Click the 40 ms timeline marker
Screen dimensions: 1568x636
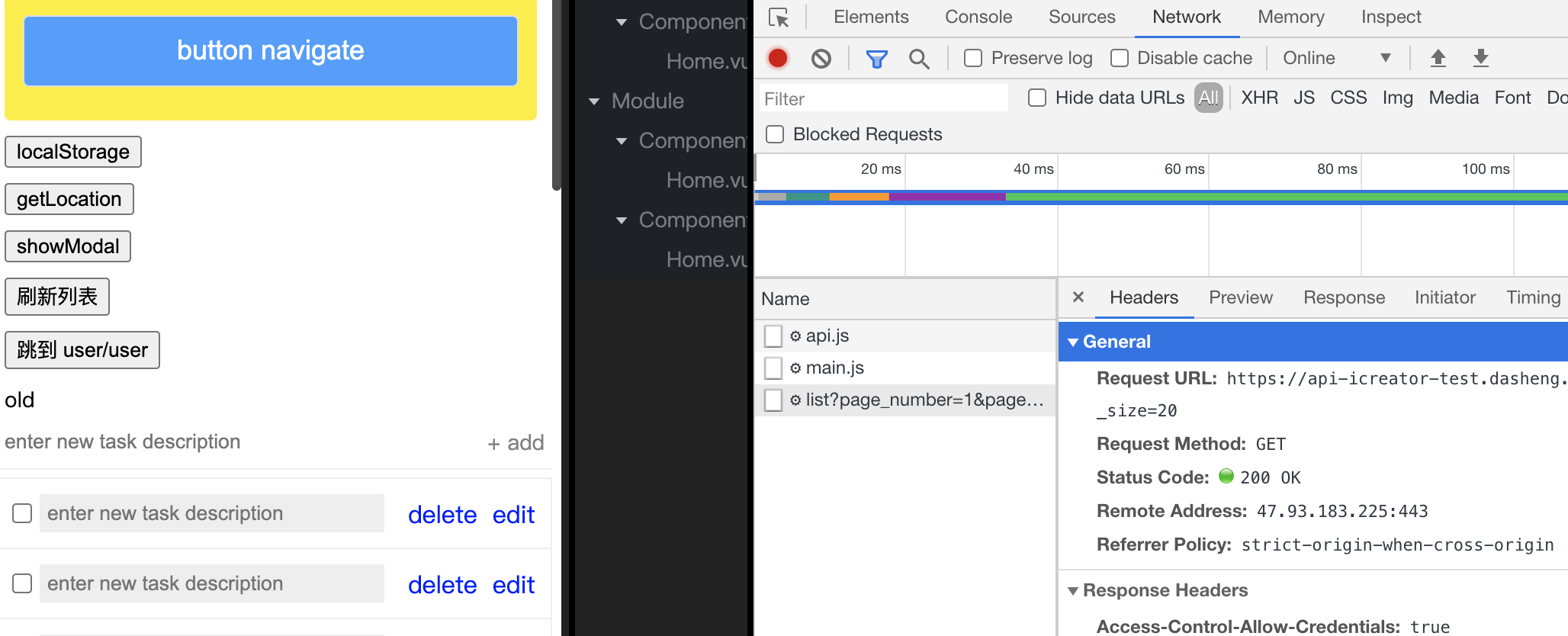(x=1033, y=169)
